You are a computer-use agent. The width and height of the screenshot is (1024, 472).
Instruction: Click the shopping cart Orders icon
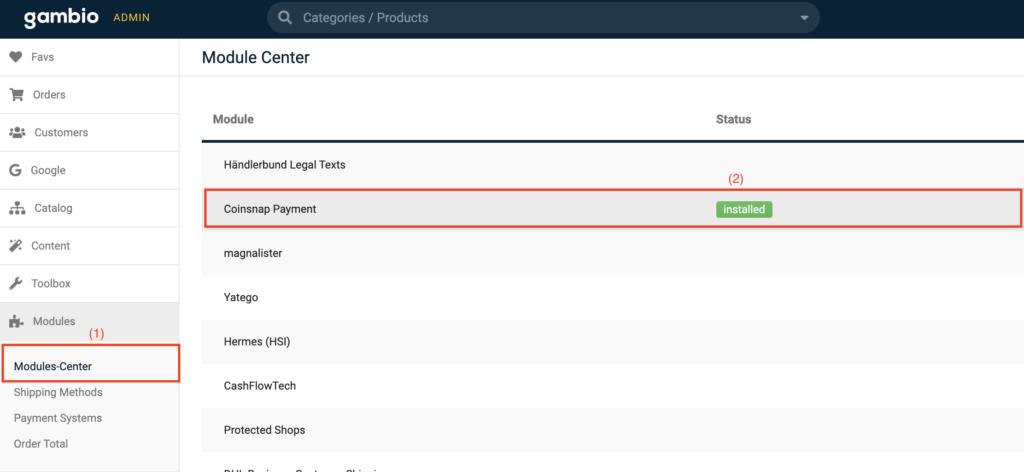[16, 95]
